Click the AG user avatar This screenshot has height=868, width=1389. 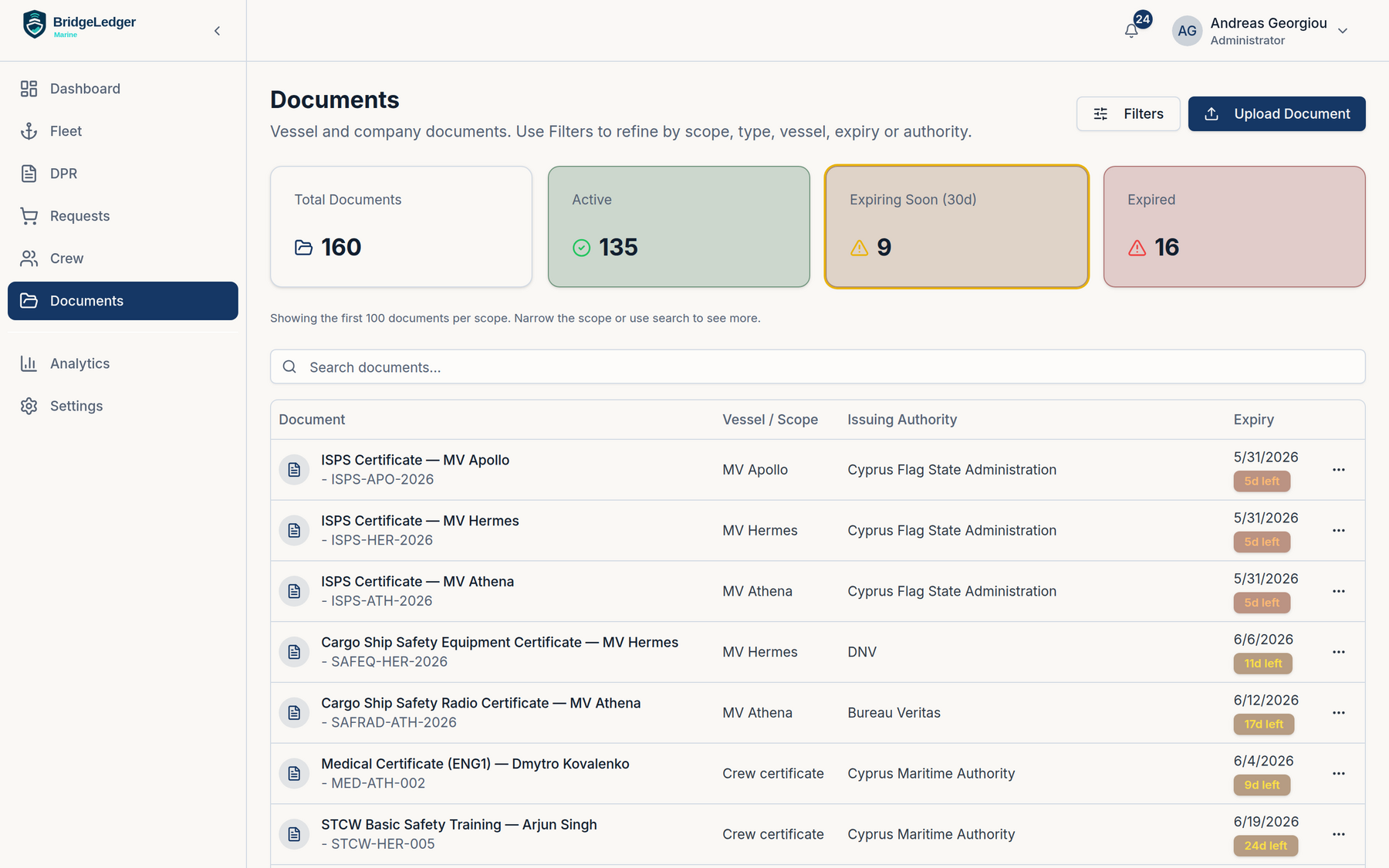coord(1187,31)
